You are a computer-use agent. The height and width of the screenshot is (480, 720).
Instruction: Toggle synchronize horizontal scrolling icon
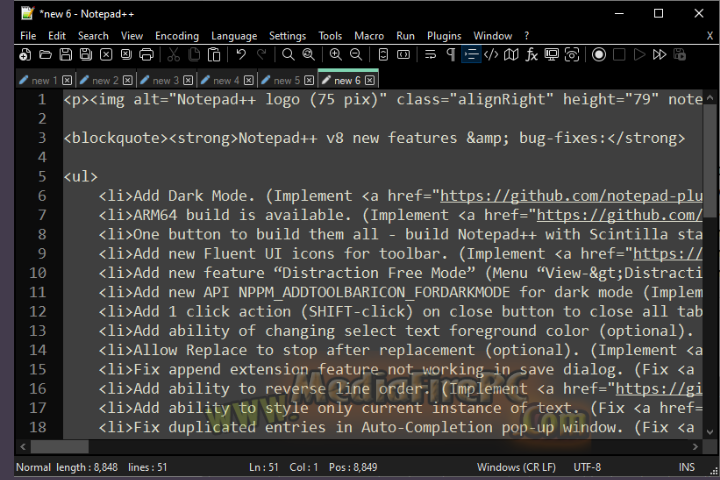tap(403, 55)
